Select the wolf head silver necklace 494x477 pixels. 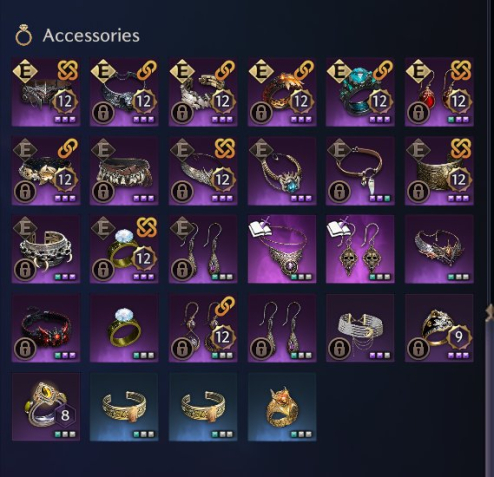(x=124, y=92)
